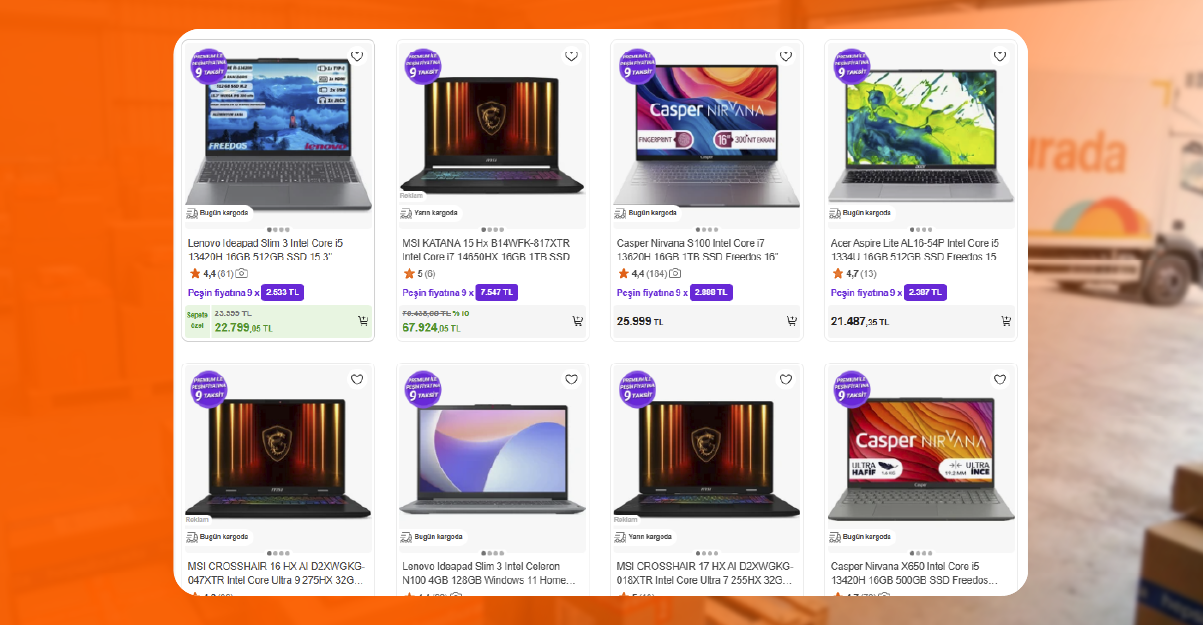
Task: Click heart icon on Acer Aspire Lite card
Action: coord(999,56)
